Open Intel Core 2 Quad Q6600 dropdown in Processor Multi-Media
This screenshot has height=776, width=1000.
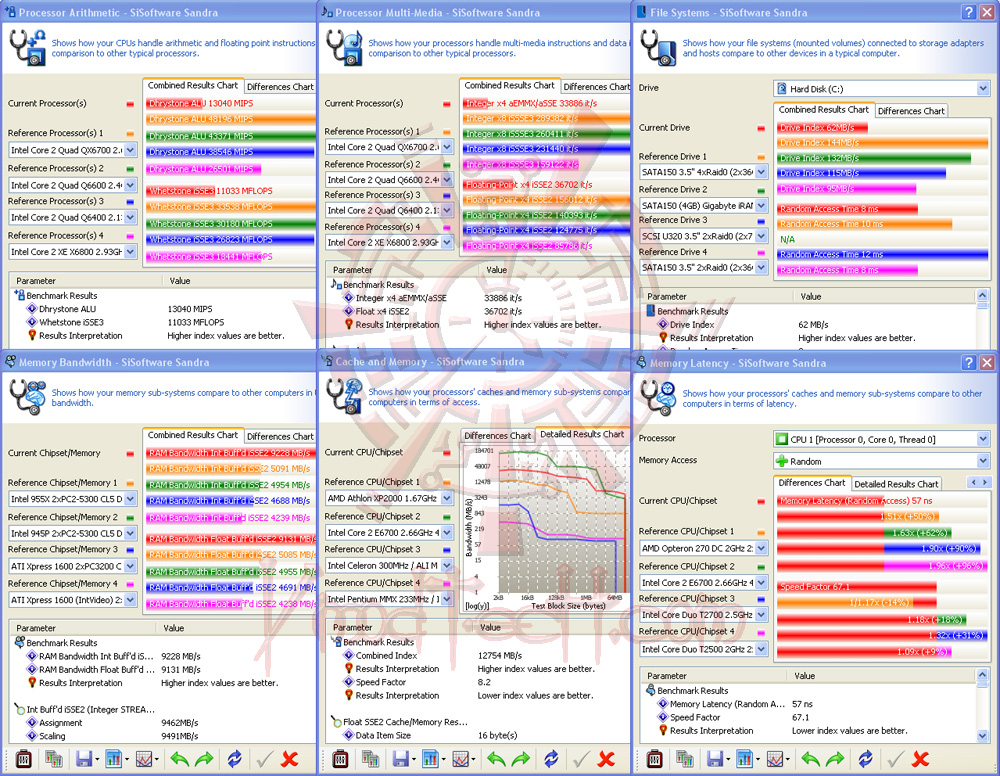[447, 180]
